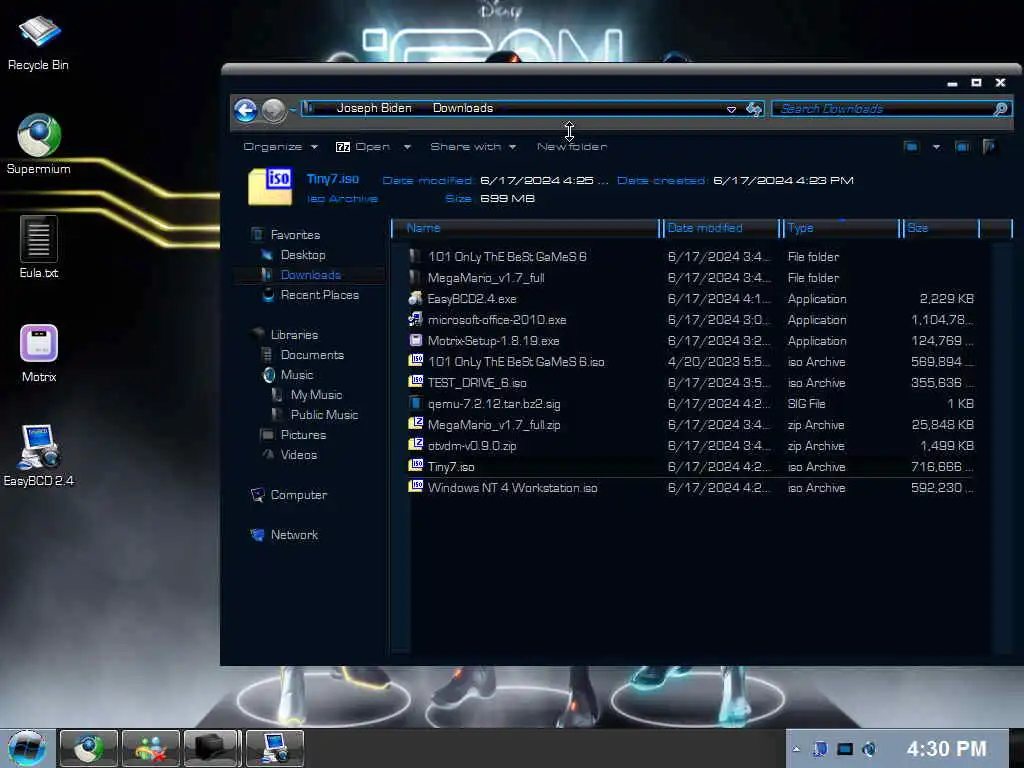Click the messenger people taskbar icon
Viewport: 1024px width, 768px height.
pos(150,748)
